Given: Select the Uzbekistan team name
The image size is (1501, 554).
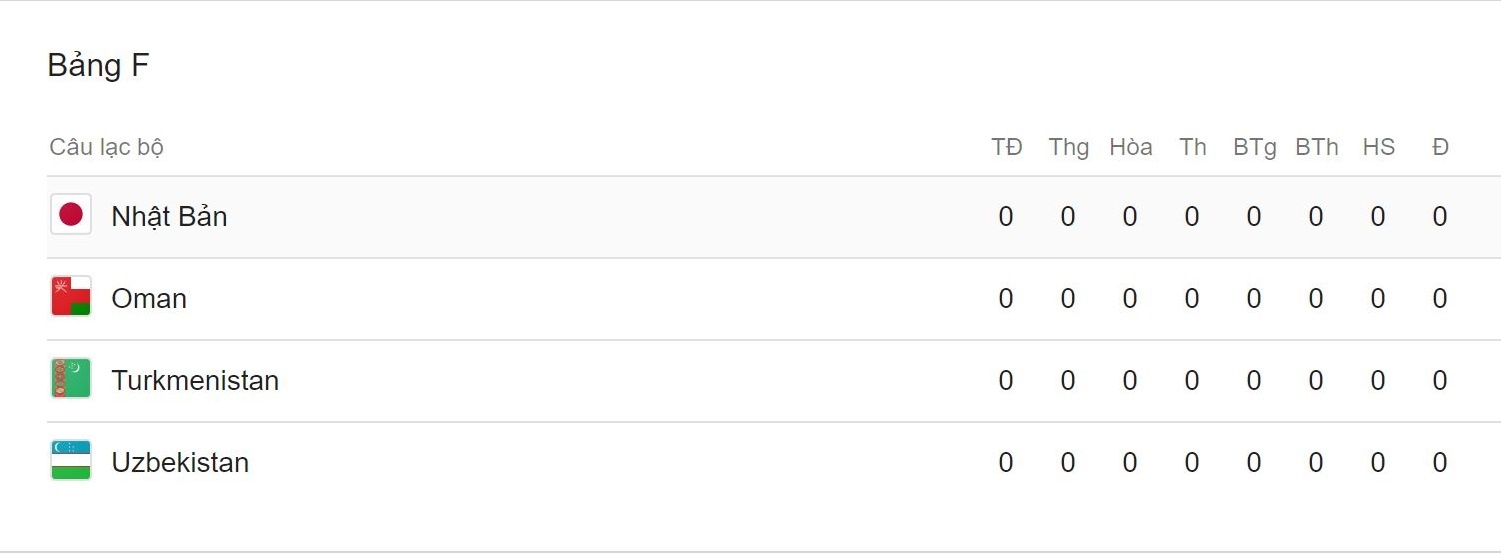Looking at the screenshot, I should click(180, 463).
